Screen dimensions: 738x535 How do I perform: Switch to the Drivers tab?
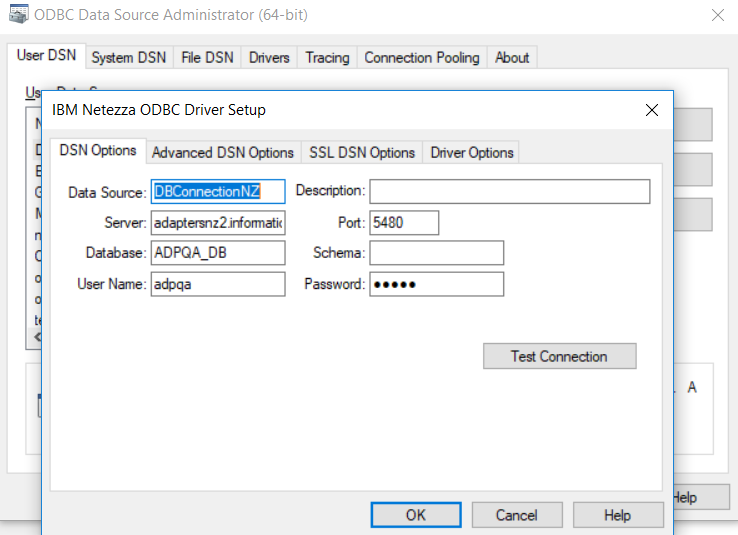[269, 57]
